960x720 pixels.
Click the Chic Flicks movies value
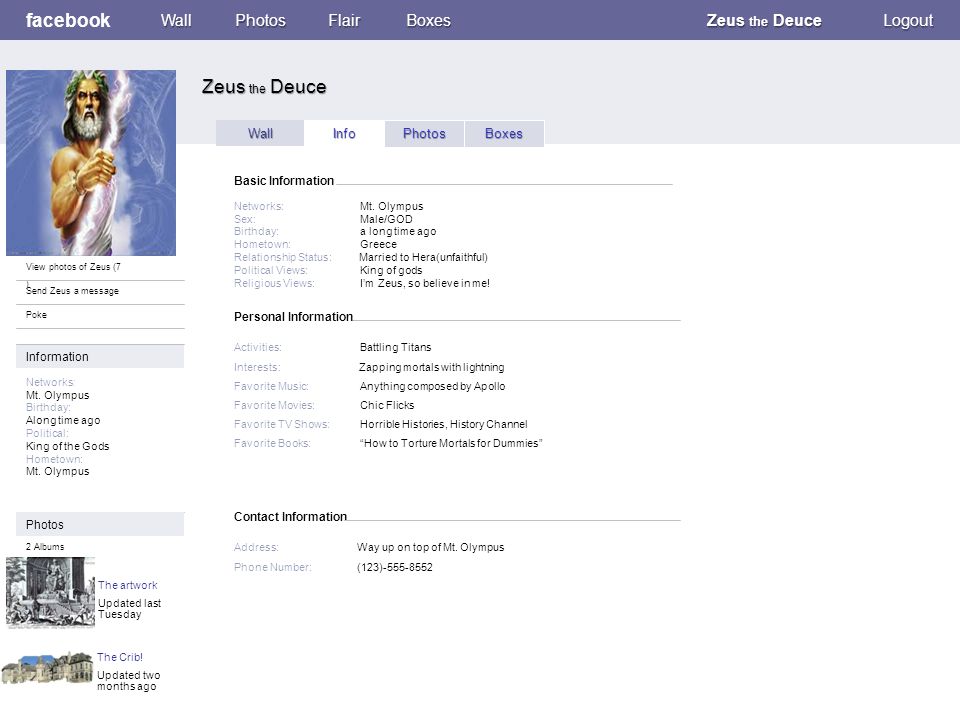tap(387, 405)
